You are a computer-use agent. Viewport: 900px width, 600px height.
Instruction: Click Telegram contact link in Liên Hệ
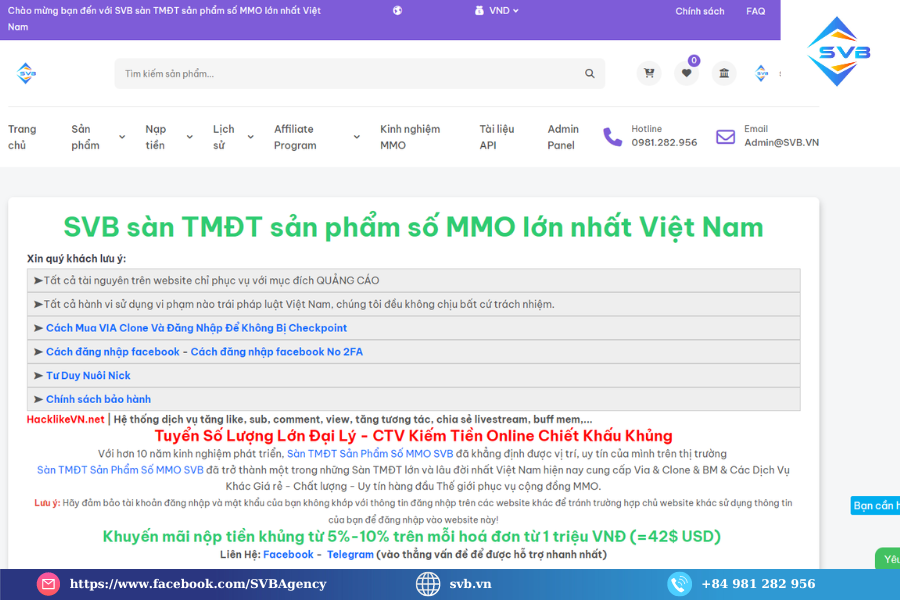point(350,554)
